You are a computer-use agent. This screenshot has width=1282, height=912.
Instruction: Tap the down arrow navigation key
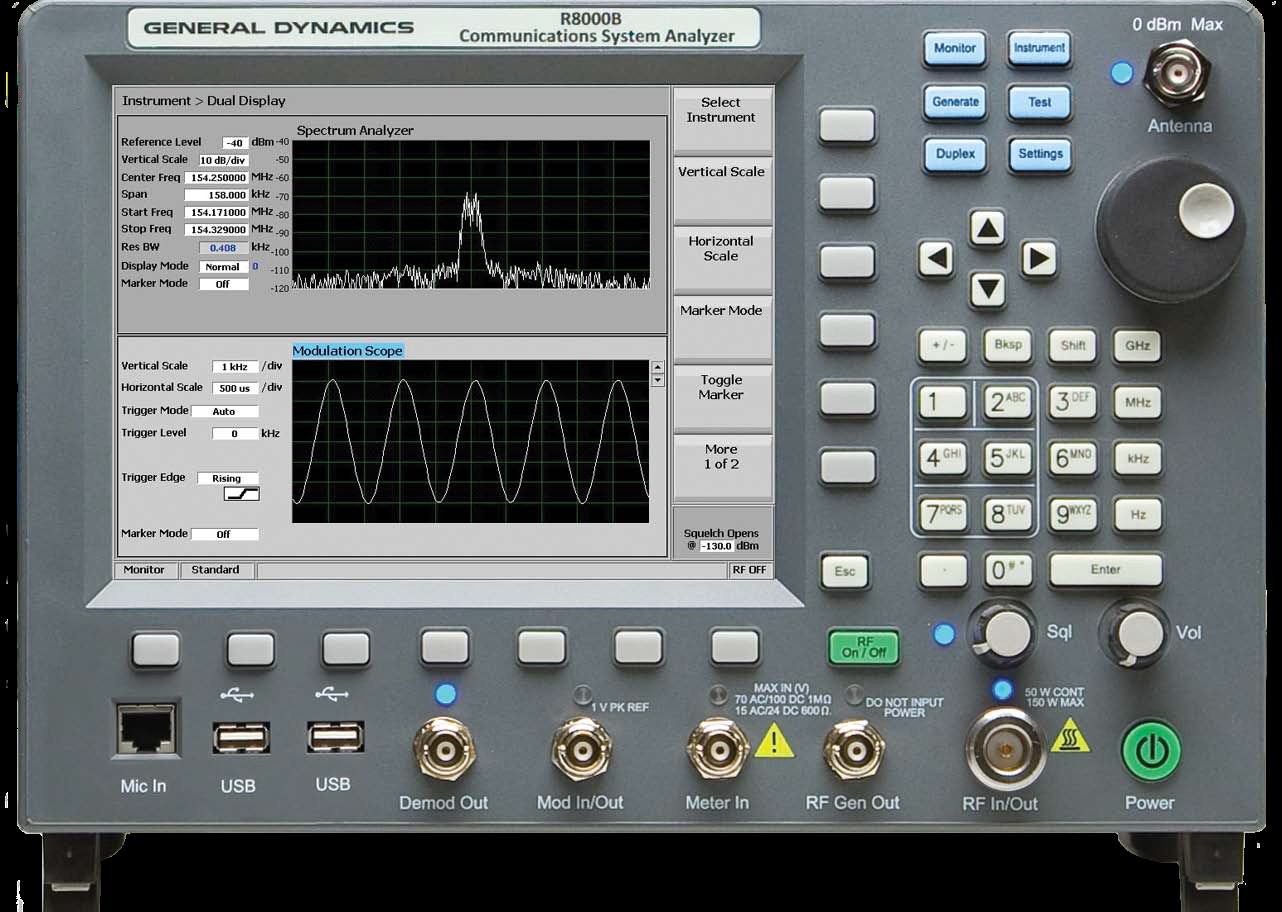pyautogui.click(x=987, y=290)
